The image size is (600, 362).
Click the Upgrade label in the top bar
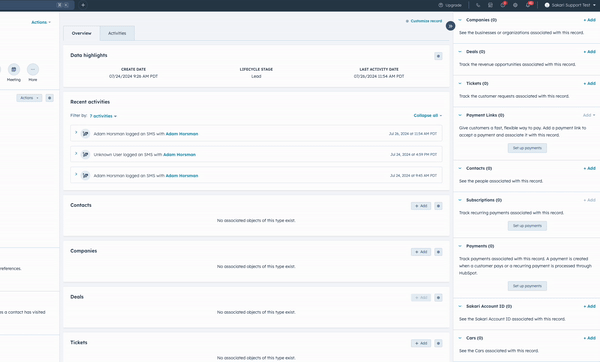[x=453, y=5]
